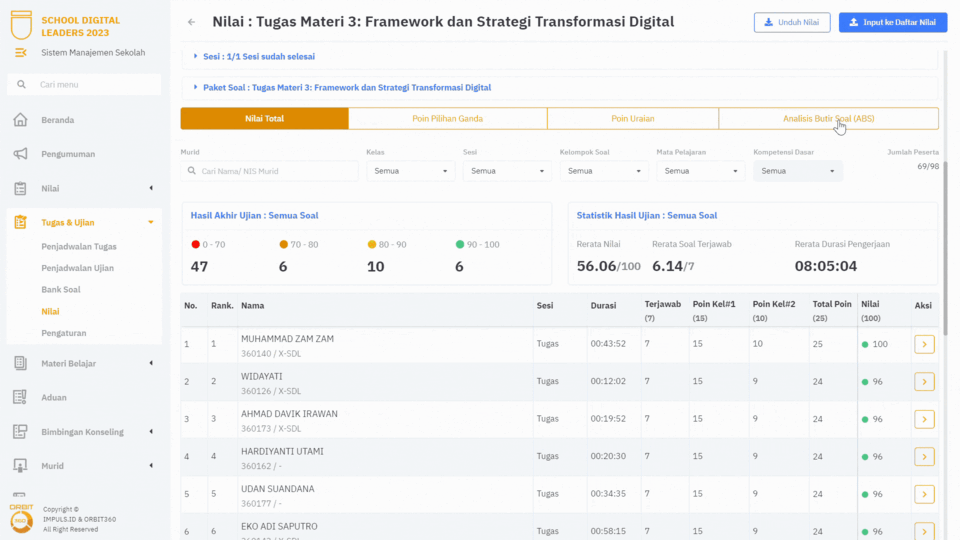Switch to Analisis Butir Soal (ABS) tab
This screenshot has width=960, height=540.
click(828, 119)
